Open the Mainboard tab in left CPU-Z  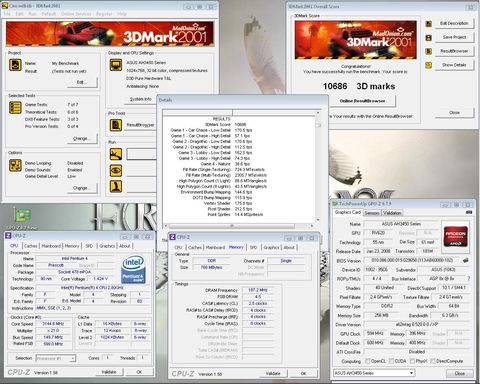51,246
